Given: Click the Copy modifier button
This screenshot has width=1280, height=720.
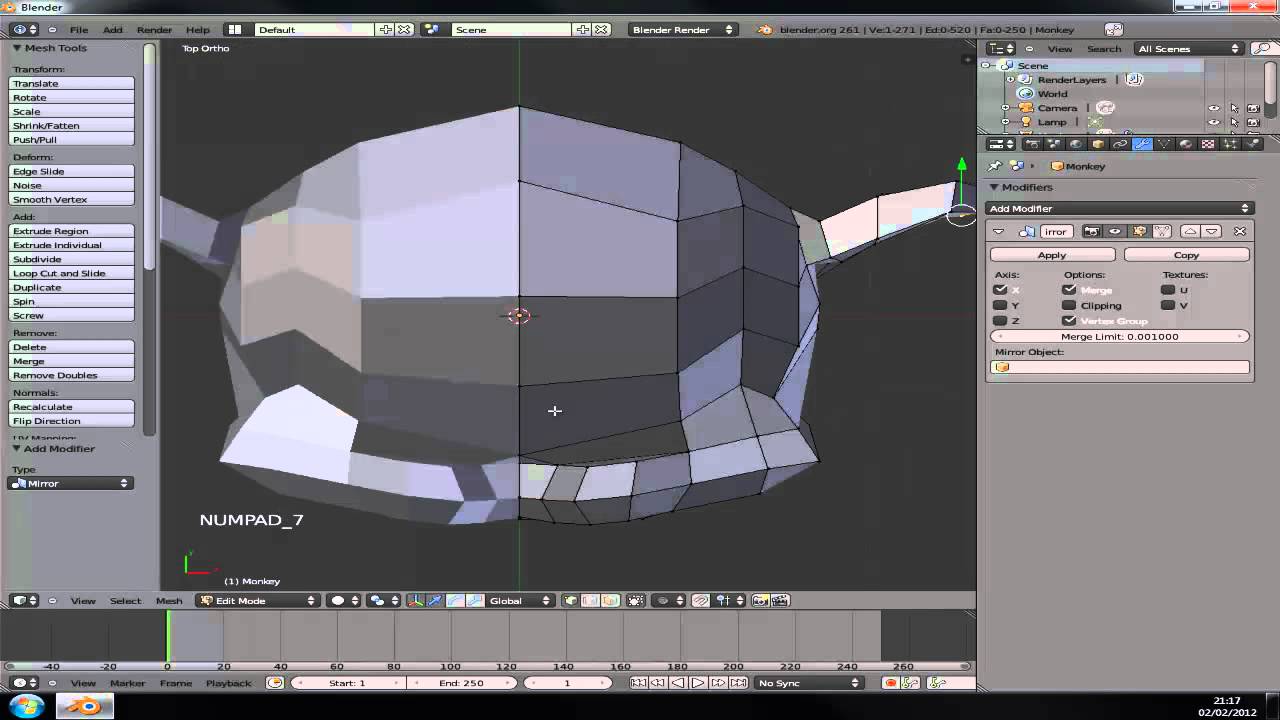Looking at the screenshot, I should (x=1187, y=255).
